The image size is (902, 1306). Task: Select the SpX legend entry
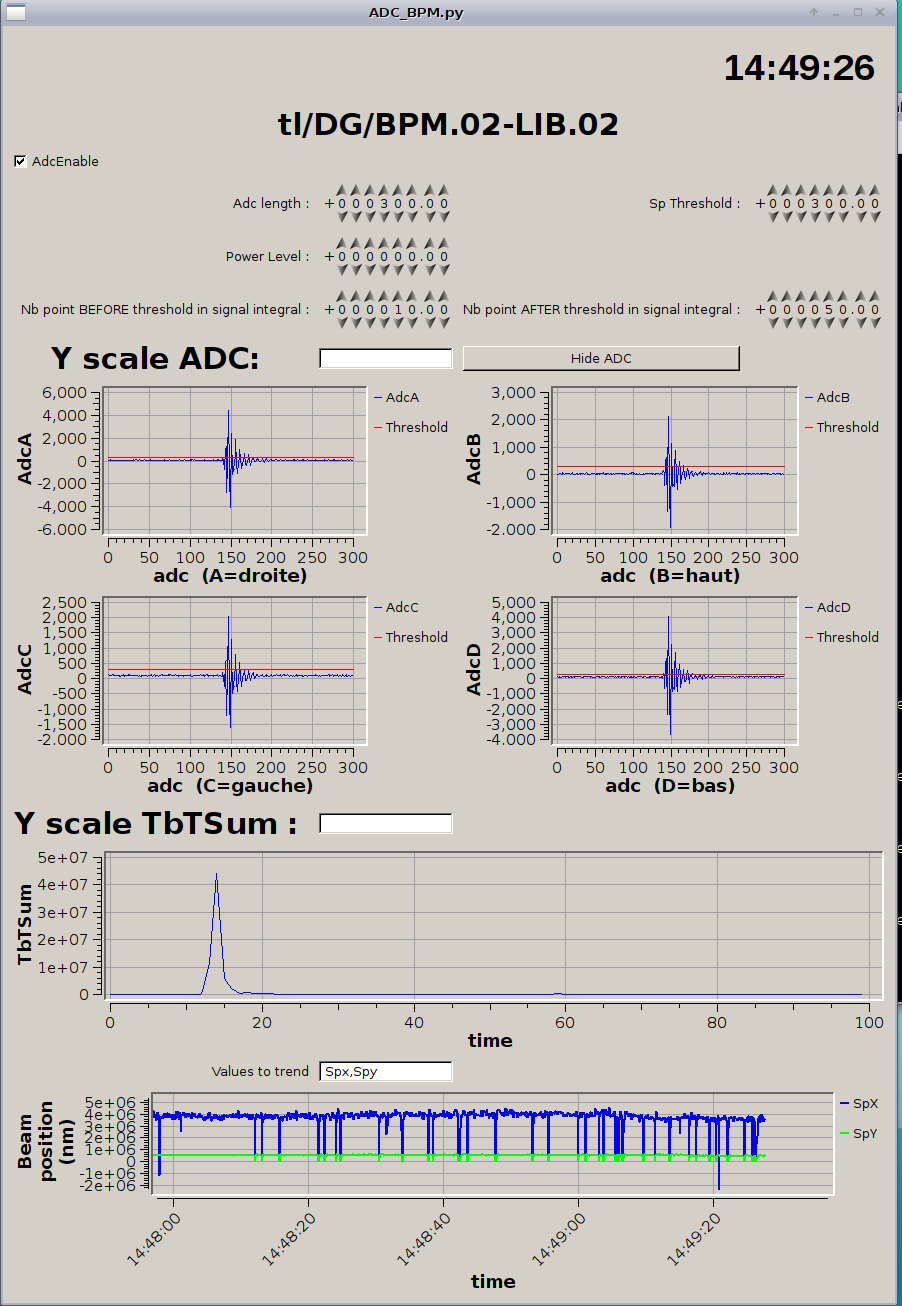click(x=865, y=1103)
